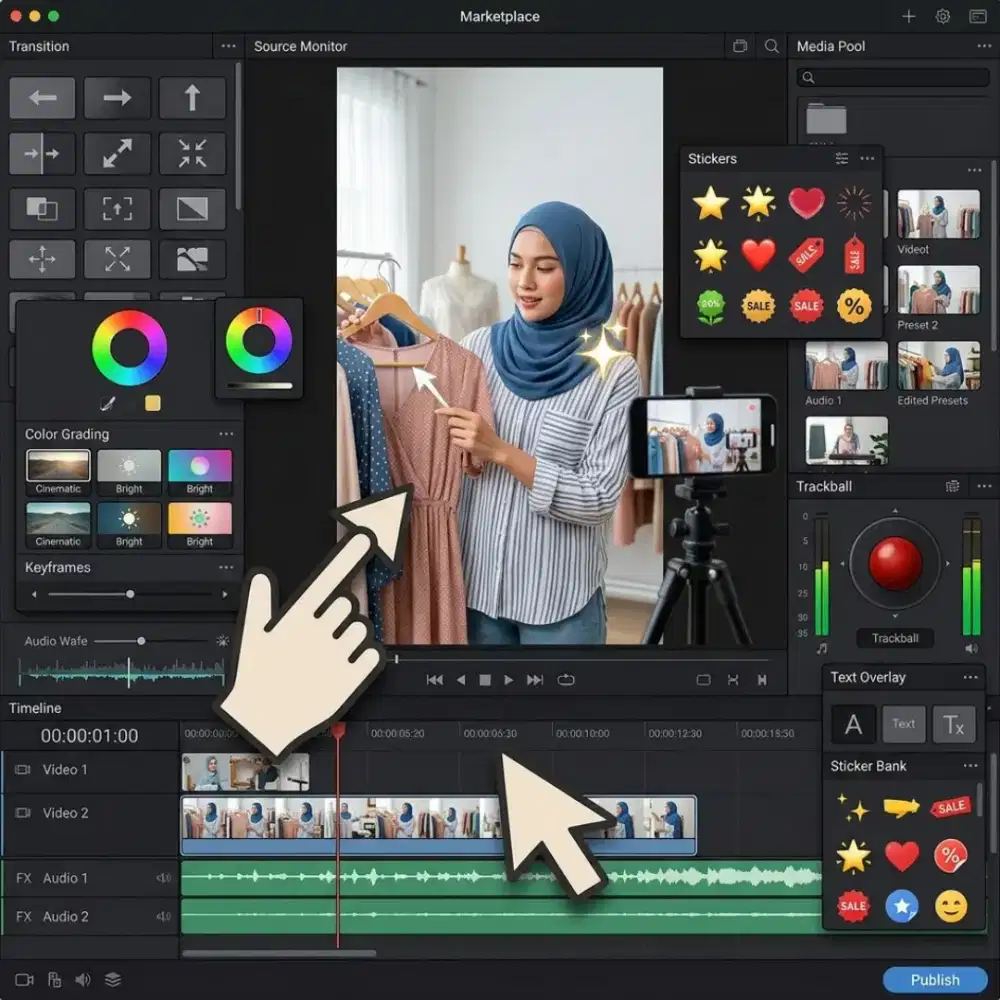Select the overlapping squares transition
This screenshot has height=1000, width=1000.
coord(42,209)
